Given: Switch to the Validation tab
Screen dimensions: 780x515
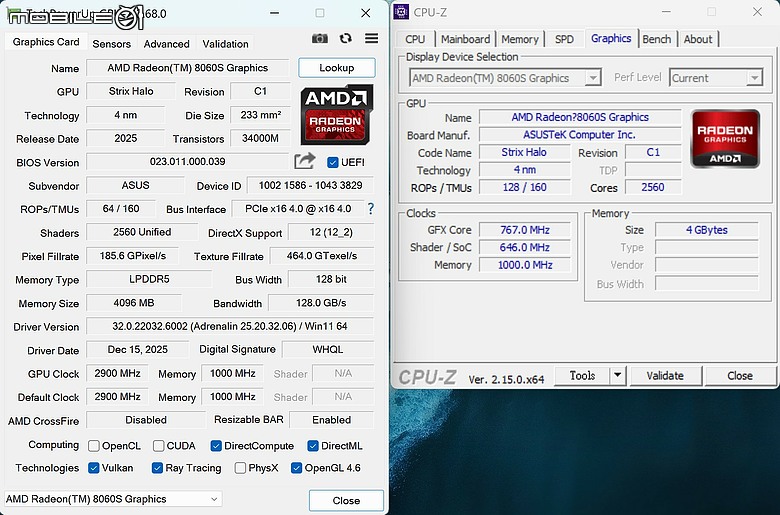Looking at the screenshot, I should 225,44.
